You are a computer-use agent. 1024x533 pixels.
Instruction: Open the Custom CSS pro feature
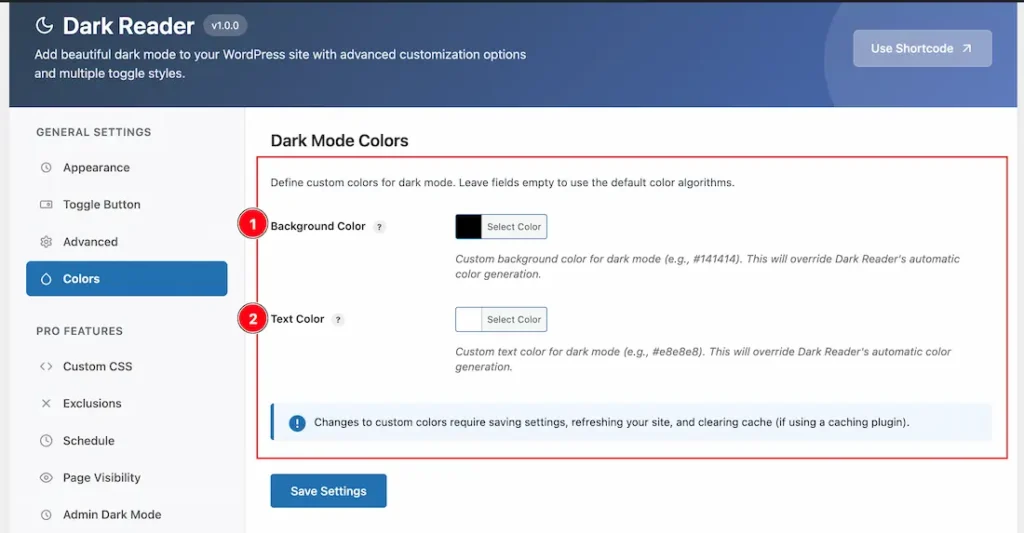click(127, 366)
